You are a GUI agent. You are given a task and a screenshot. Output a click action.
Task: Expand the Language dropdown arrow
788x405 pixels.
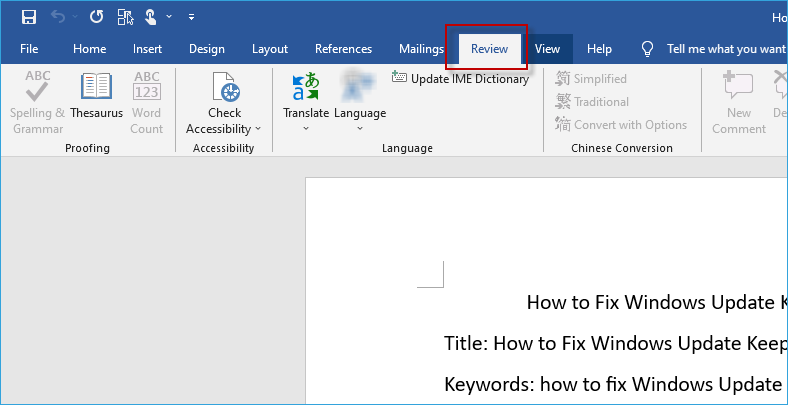point(360,129)
